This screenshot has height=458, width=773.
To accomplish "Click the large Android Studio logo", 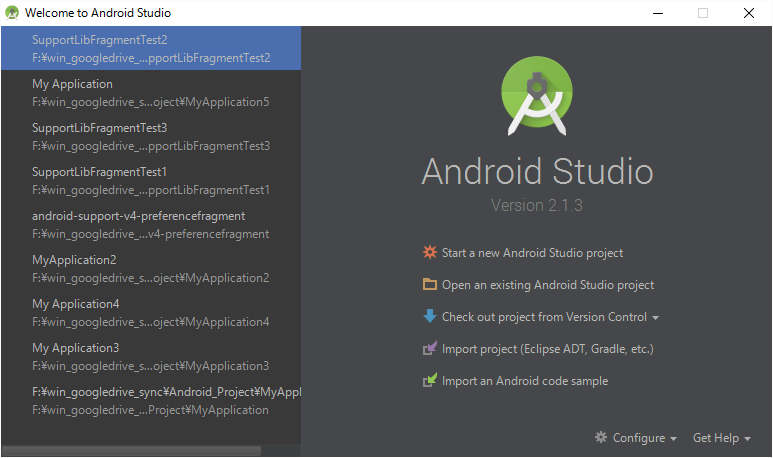I will (x=538, y=97).
